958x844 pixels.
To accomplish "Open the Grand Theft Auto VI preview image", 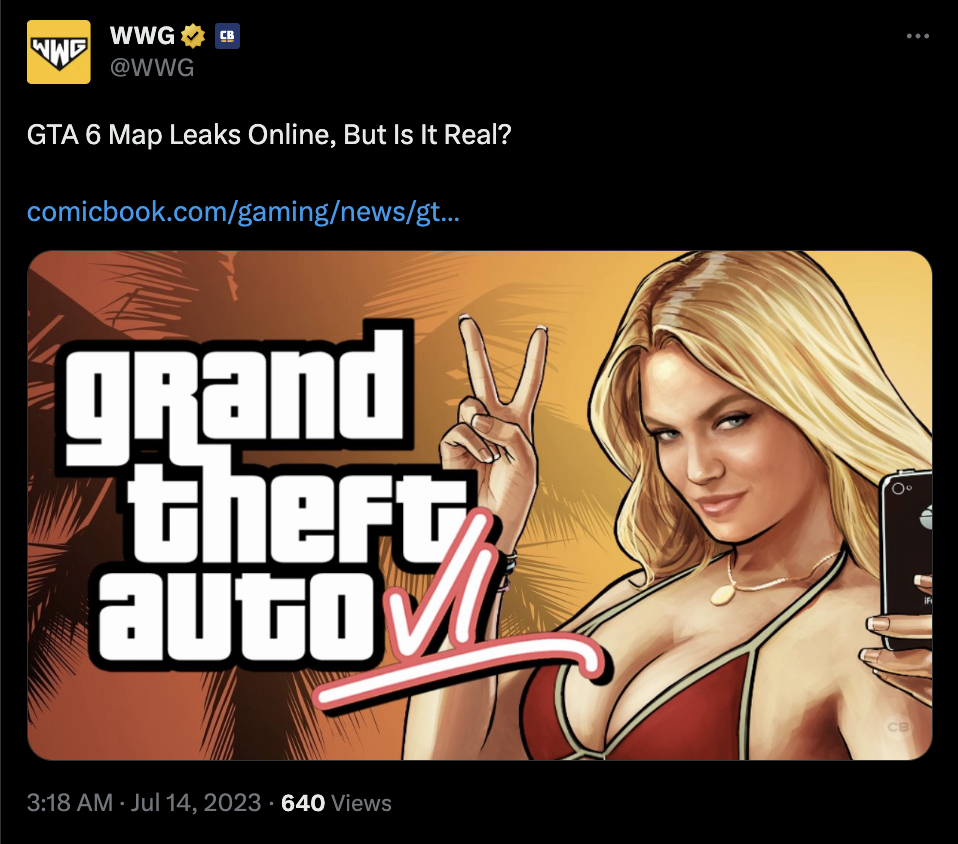I will coord(480,505).
